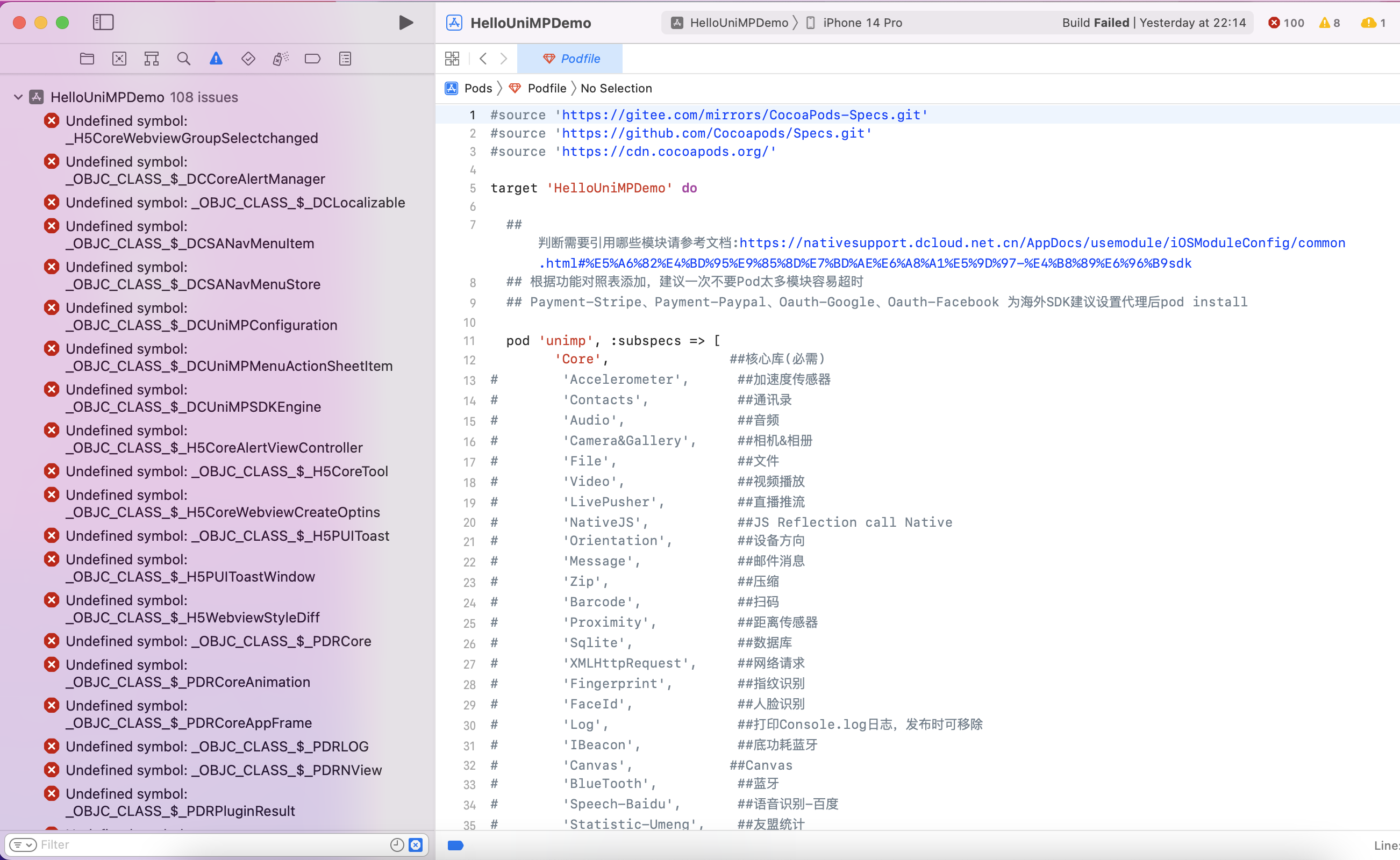Open the Source Control navigator
This screenshot has height=860, width=1400.
119,59
